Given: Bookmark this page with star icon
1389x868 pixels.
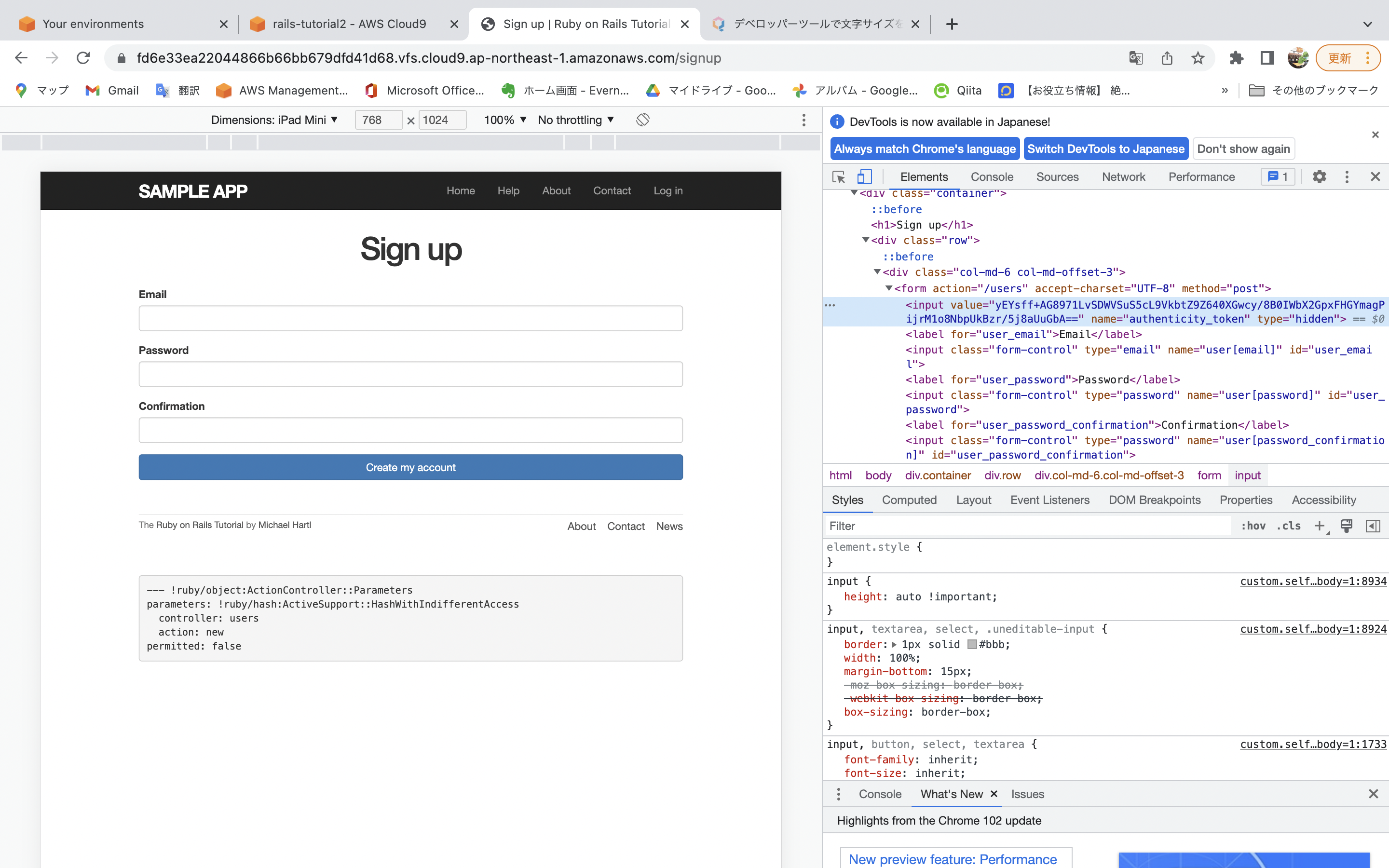Looking at the screenshot, I should [1198, 58].
